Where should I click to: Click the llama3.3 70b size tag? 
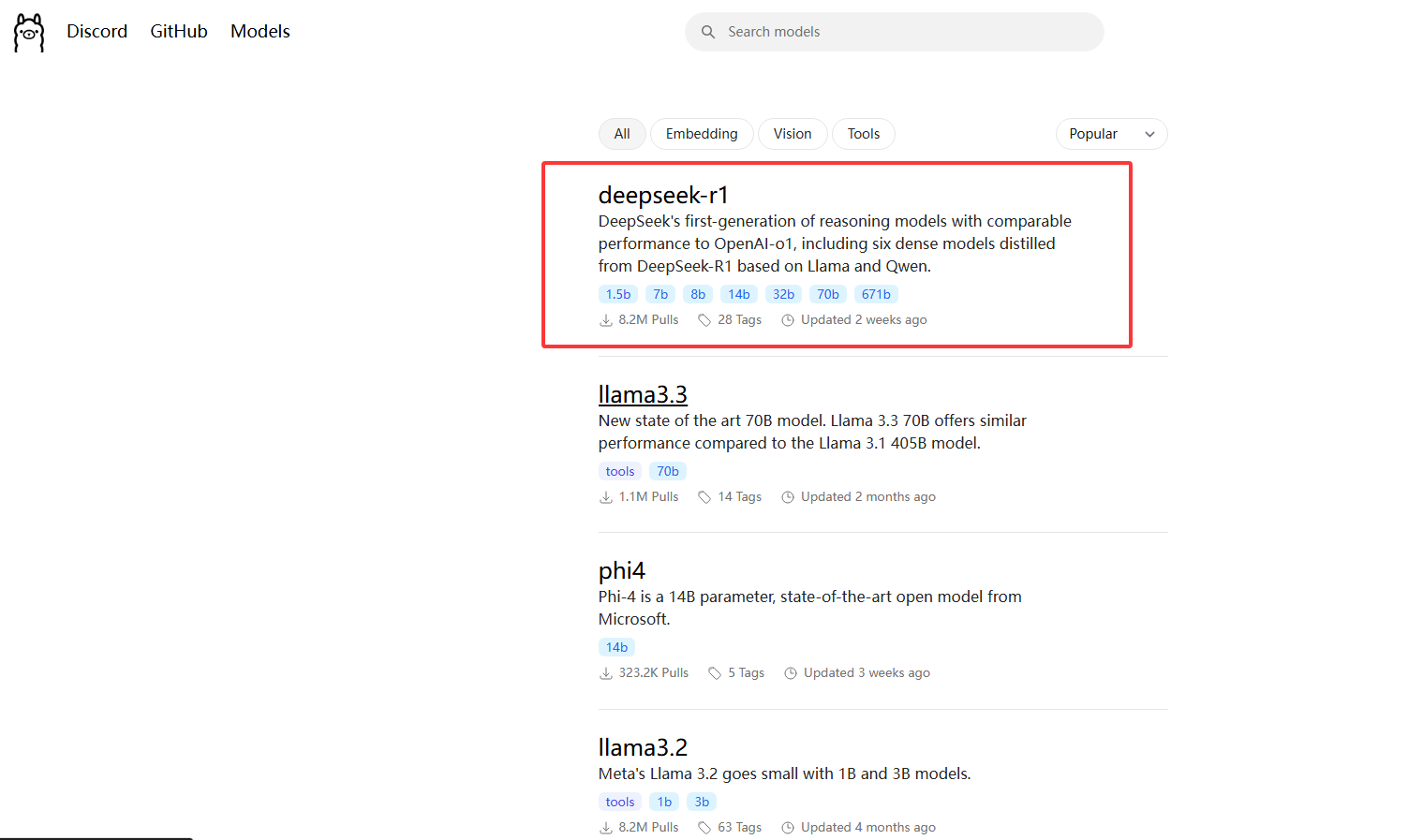click(668, 471)
